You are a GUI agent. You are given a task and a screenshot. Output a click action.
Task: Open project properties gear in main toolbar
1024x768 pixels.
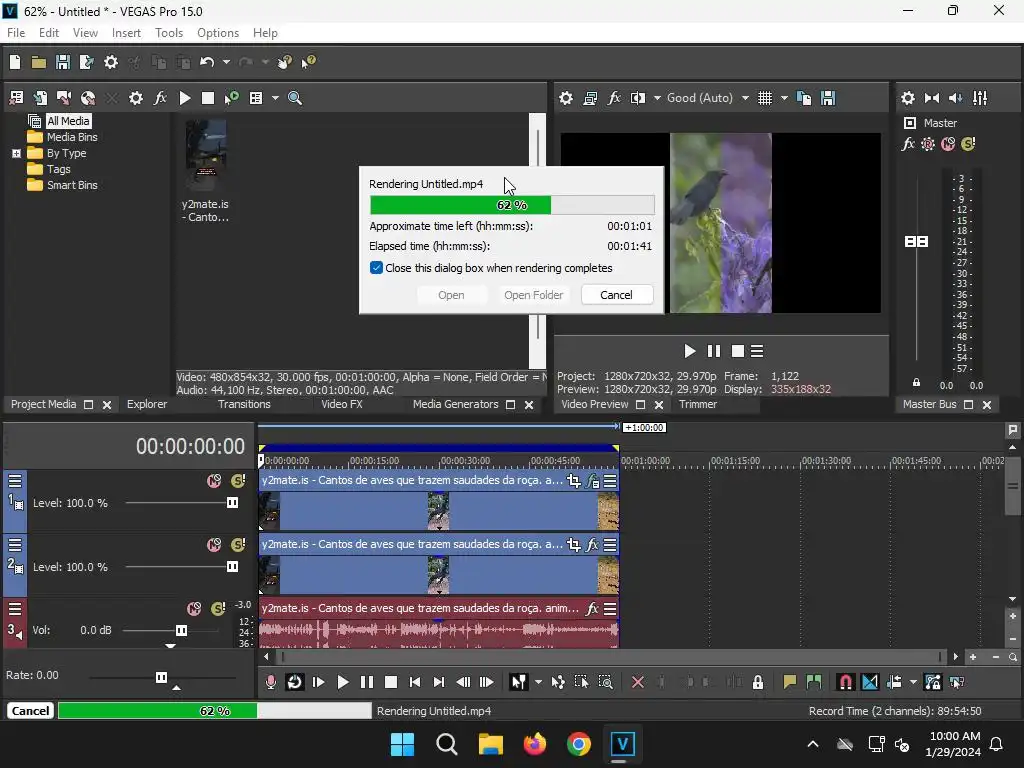tap(111, 62)
